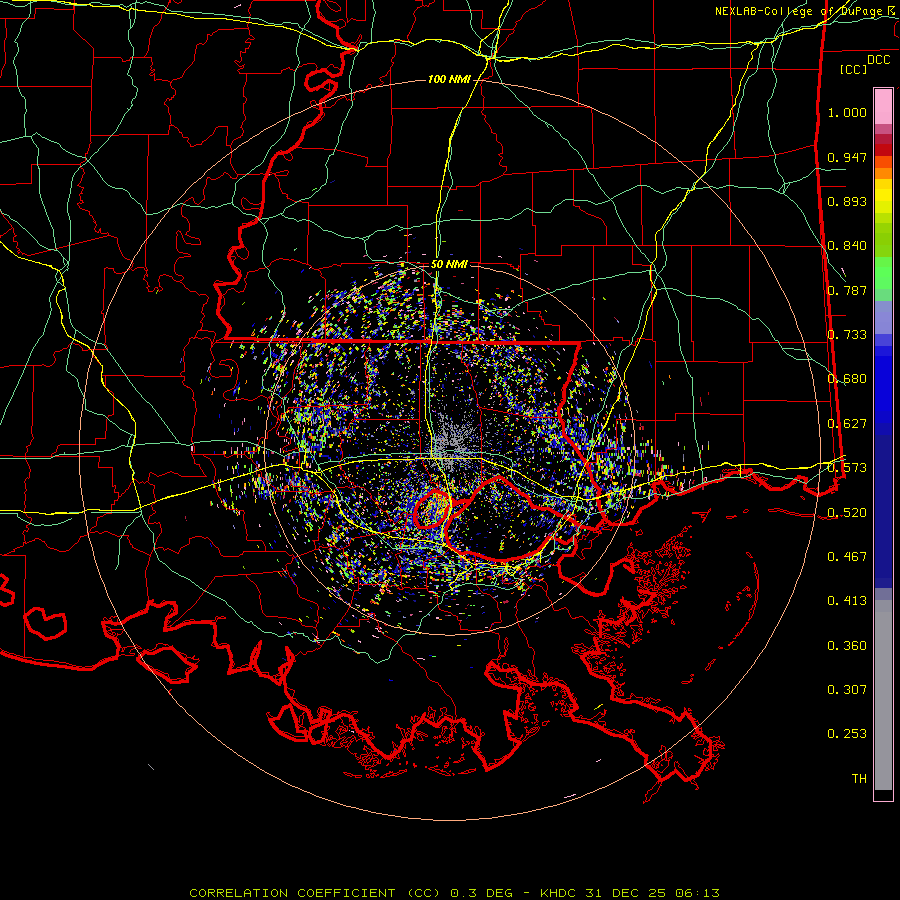900x900 pixels.
Task: Click the 0.413 legend value
Action: [x=847, y=601]
